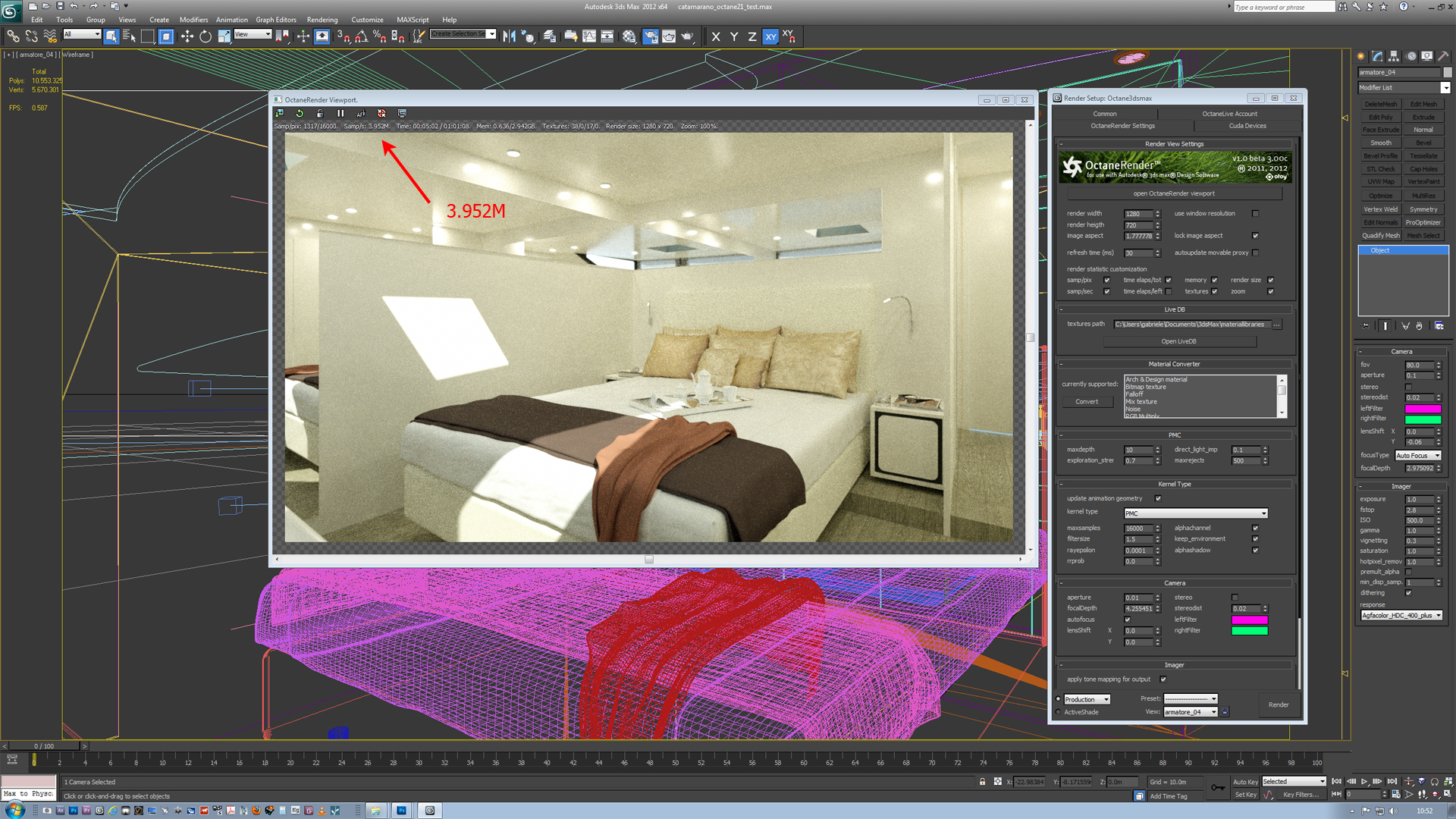Viewport: 1456px width, 819px height.
Task: Expand the Modifier List dropdown
Action: click(x=1445, y=88)
